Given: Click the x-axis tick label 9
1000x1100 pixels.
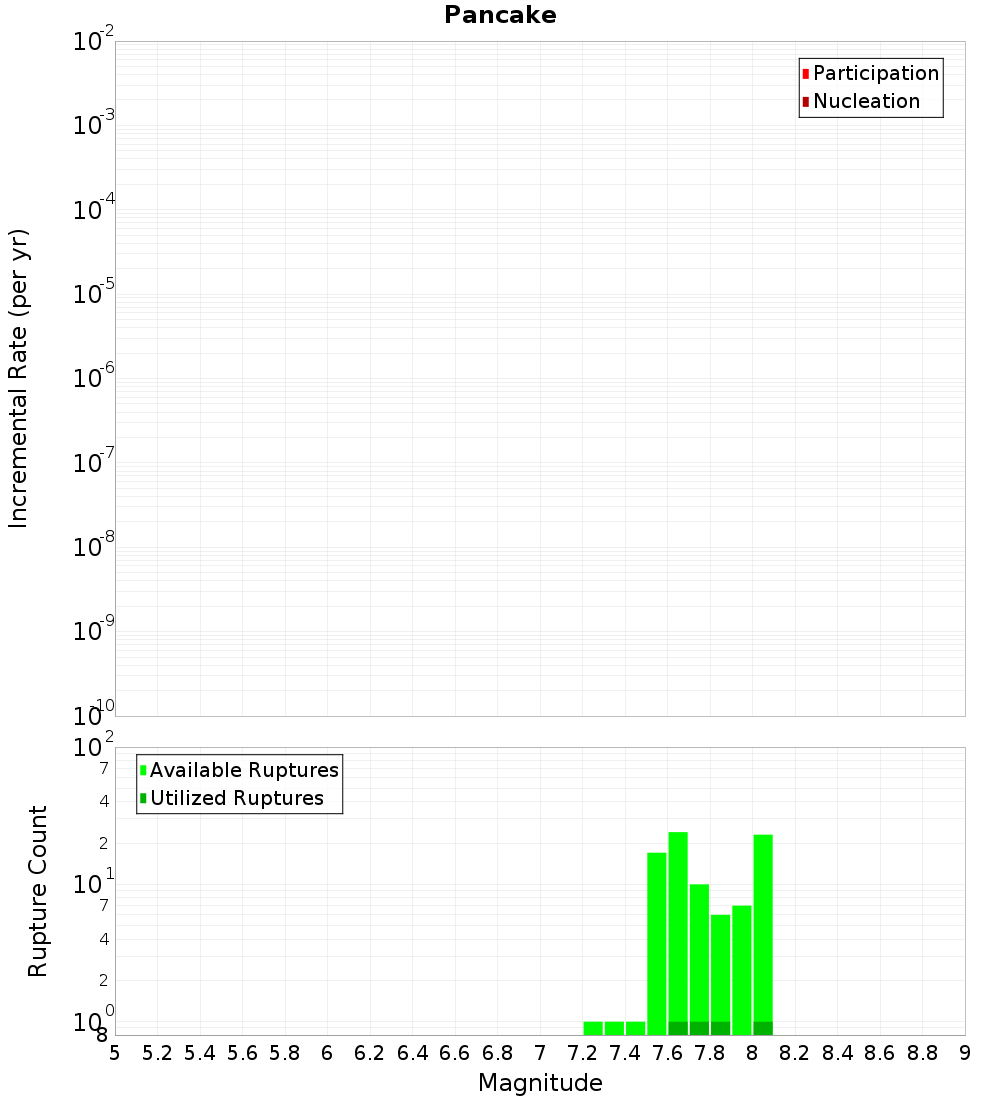Looking at the screenshot, I should coord(965,1053).
